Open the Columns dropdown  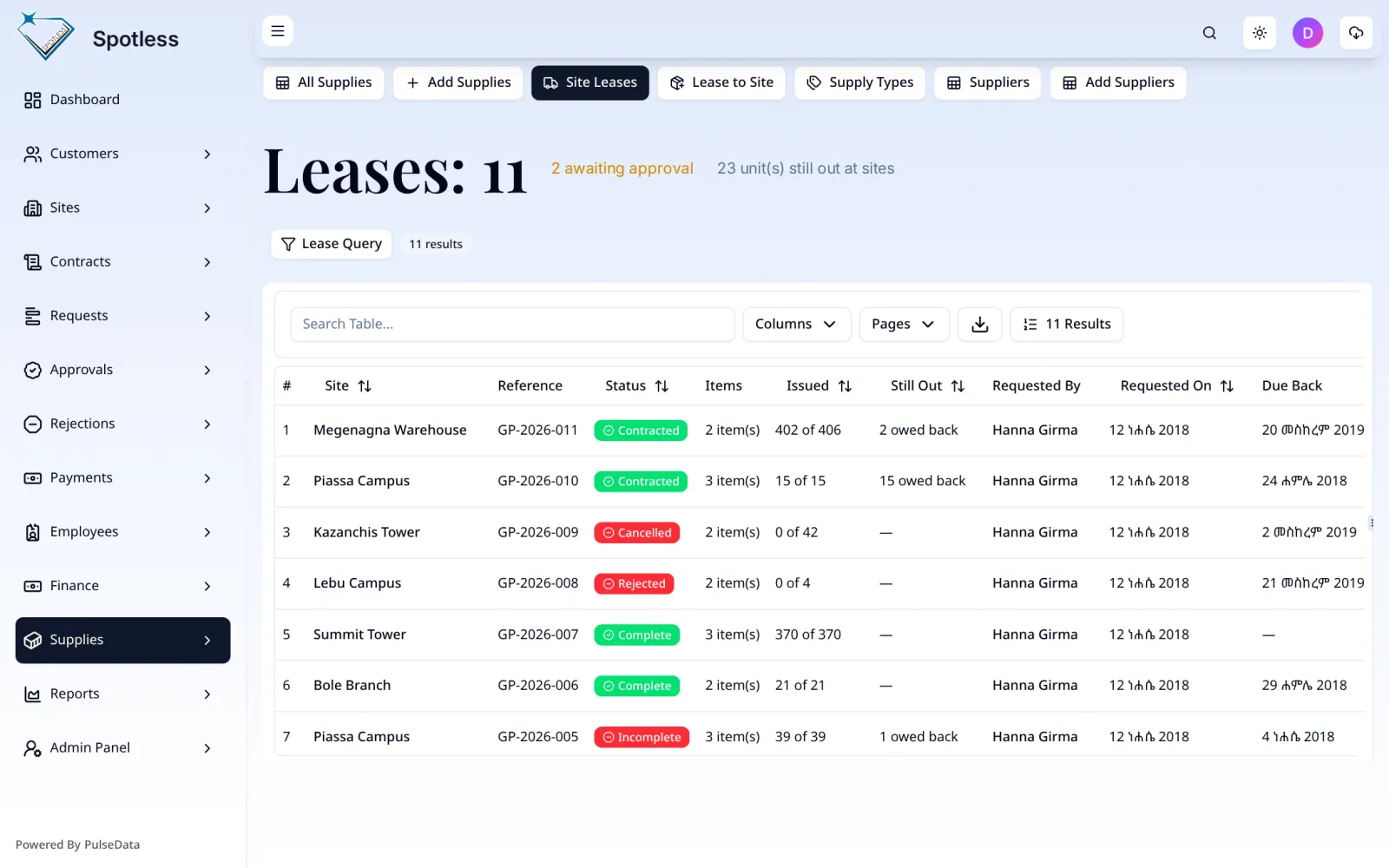click(797, 324)
